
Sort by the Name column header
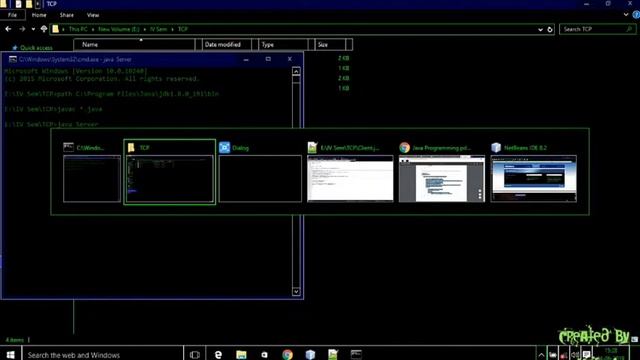click(x=134, y=44)
